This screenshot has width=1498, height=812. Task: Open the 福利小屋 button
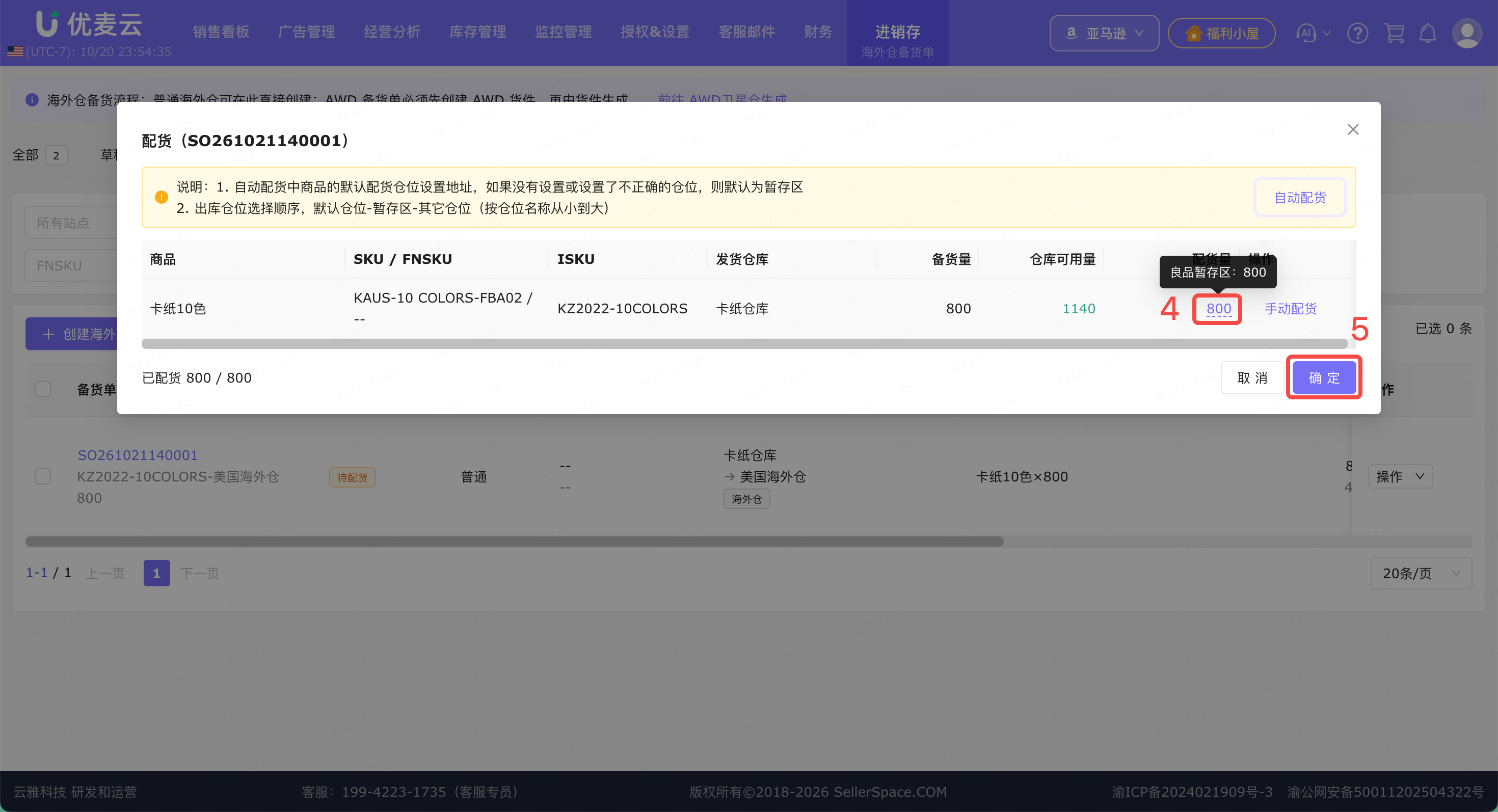pyautogui.click(x=1221, y=33)
